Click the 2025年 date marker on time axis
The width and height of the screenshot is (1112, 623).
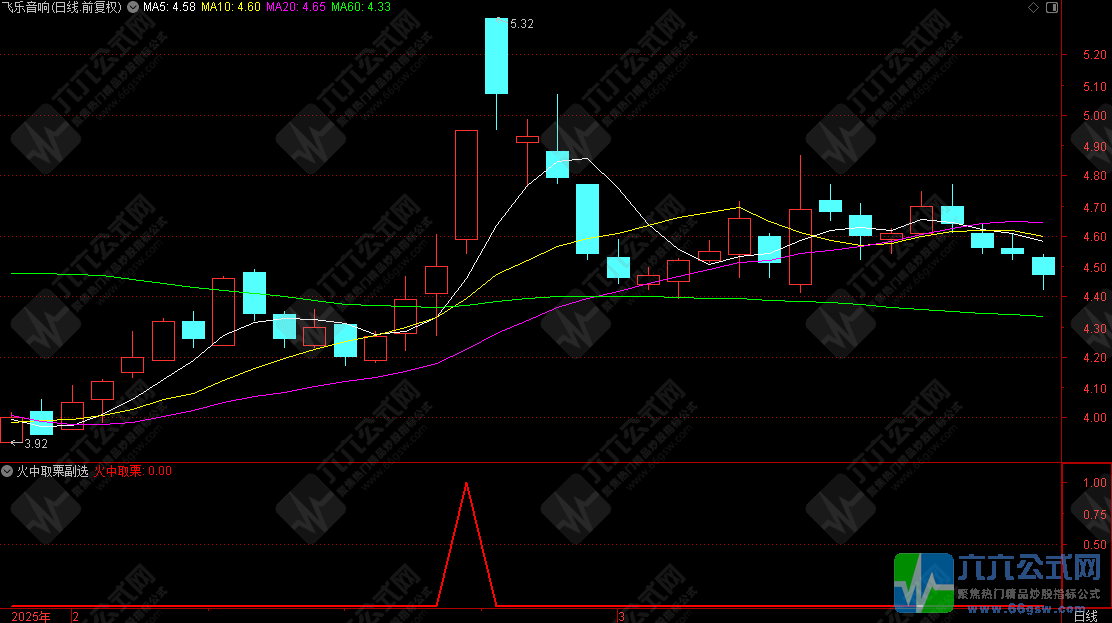click(31, 616)
